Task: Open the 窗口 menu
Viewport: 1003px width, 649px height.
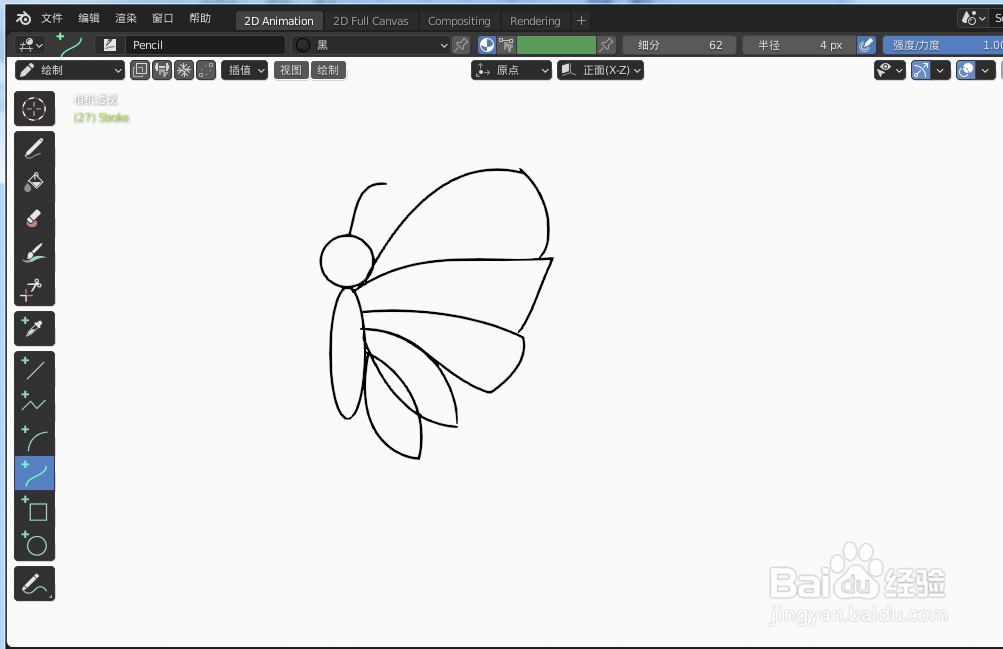Action: point(162,18)
